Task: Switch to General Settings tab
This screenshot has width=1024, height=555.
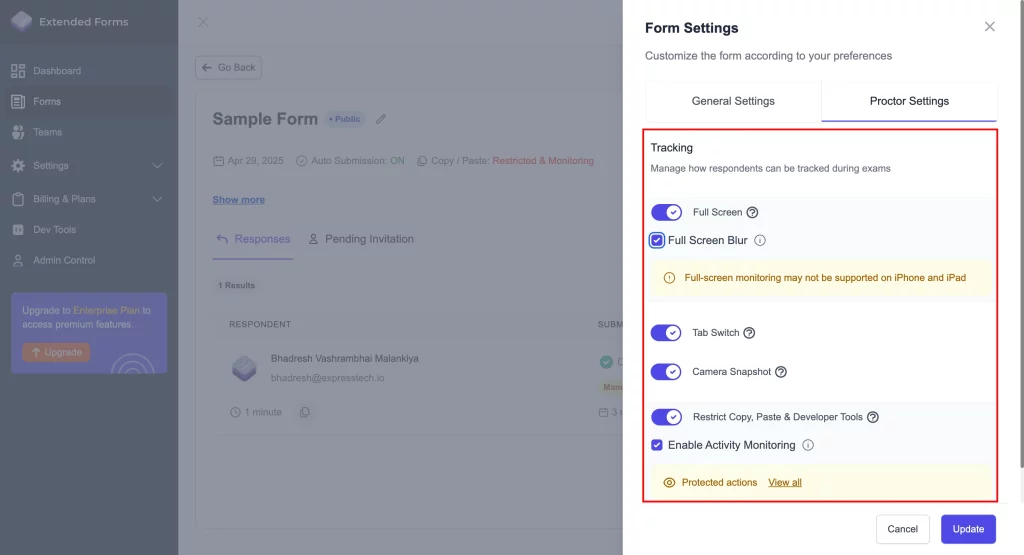Action: pyautogui.click(x=733, y=101)
